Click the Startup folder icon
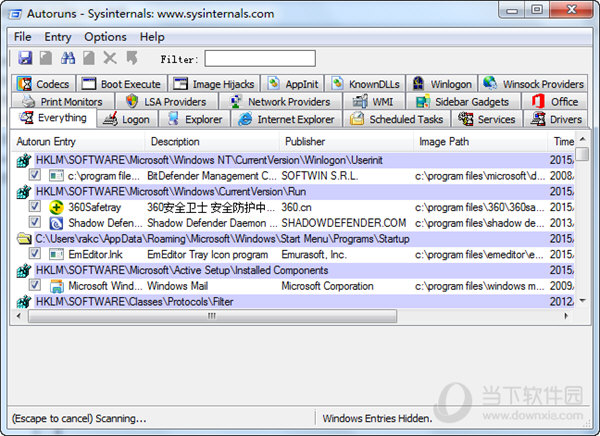 pyautogui.click(x=24, y=239)
